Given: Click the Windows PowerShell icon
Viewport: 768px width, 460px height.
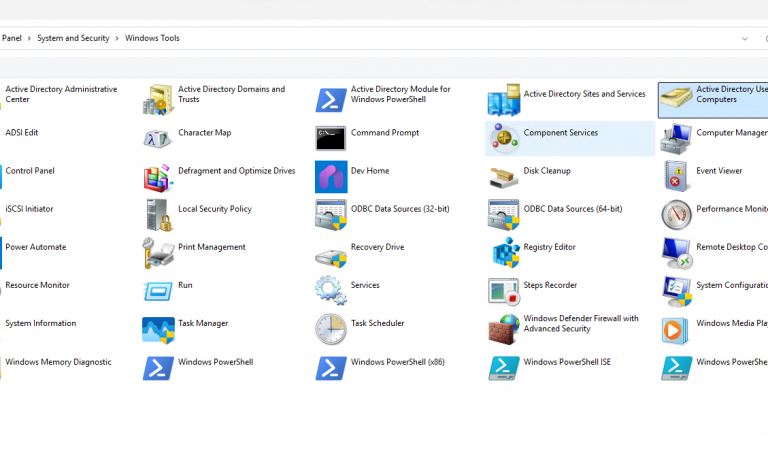Looking at the screenshot, I should 158,368.
